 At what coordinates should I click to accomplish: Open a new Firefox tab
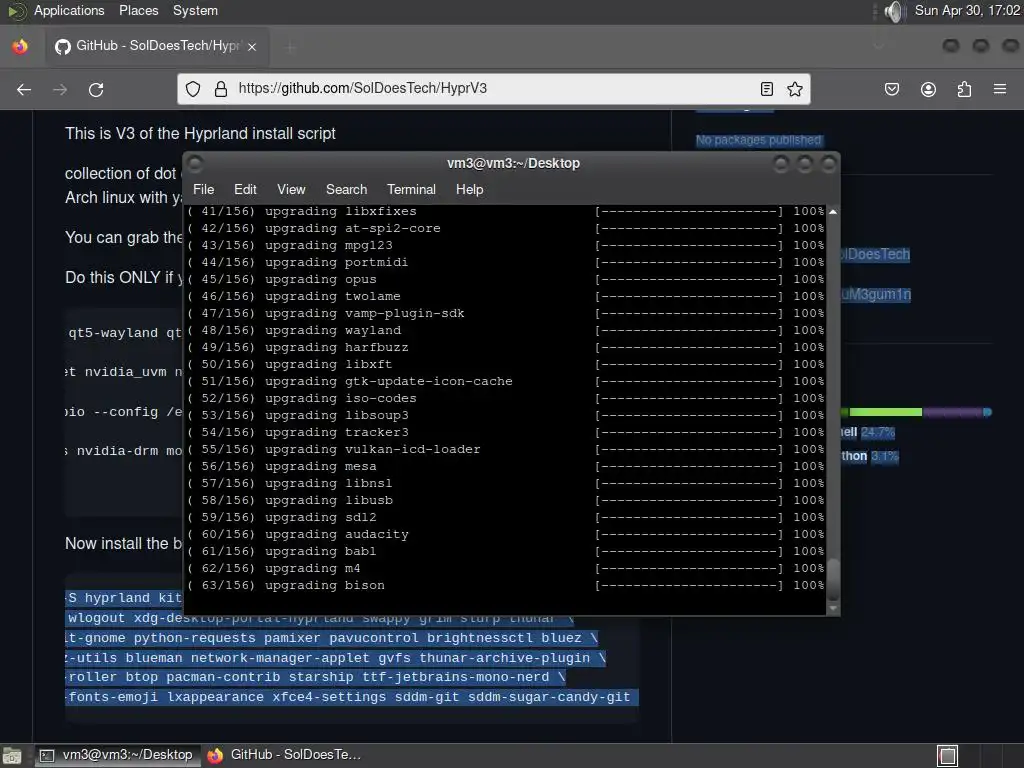click(x=290, y=46)
